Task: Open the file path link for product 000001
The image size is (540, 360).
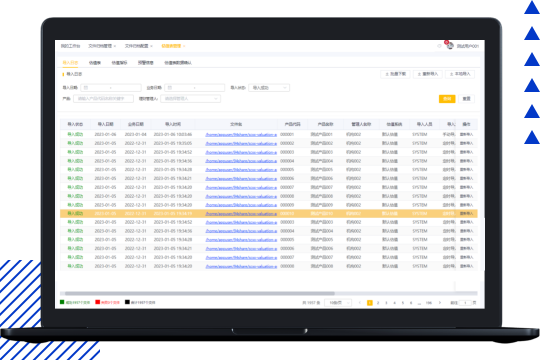Action: coord(241,134)
